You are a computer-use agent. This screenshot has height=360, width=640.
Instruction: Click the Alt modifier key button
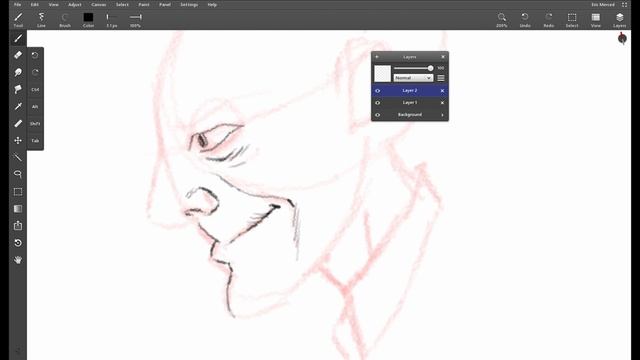click(x=35, y=107)
